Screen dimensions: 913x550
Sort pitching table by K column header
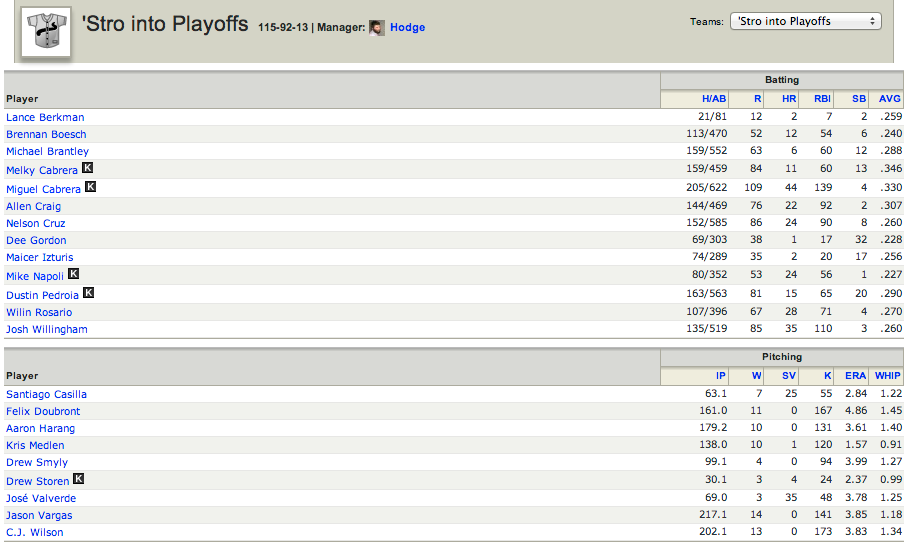pos(827,376)
